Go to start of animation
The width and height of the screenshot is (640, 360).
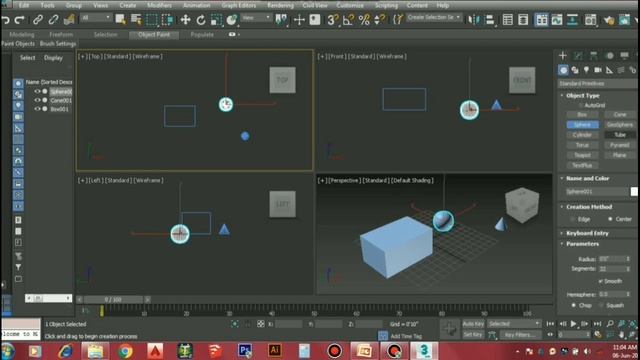coord(550,324)
